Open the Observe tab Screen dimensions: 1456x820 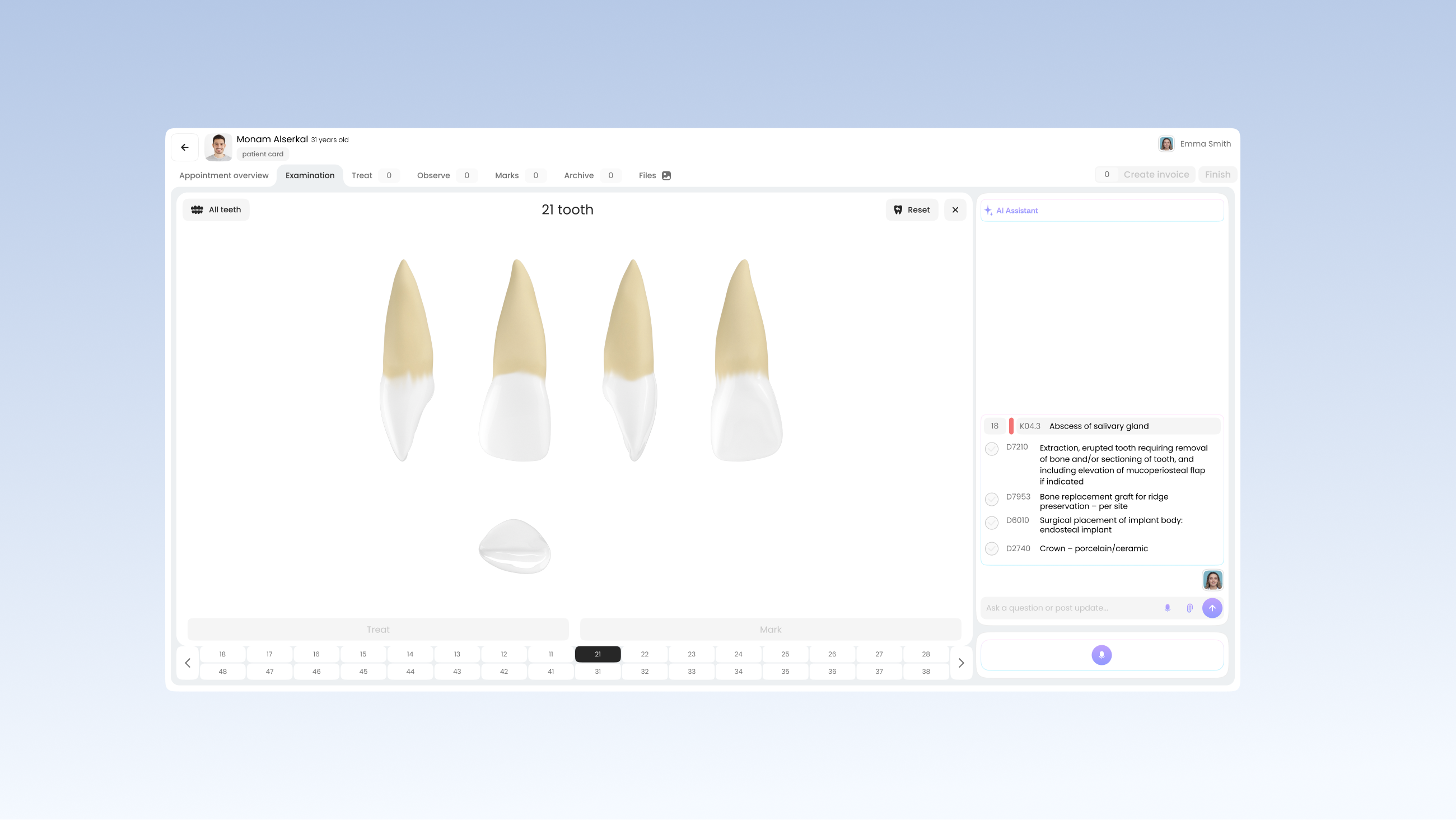point(446,175)
